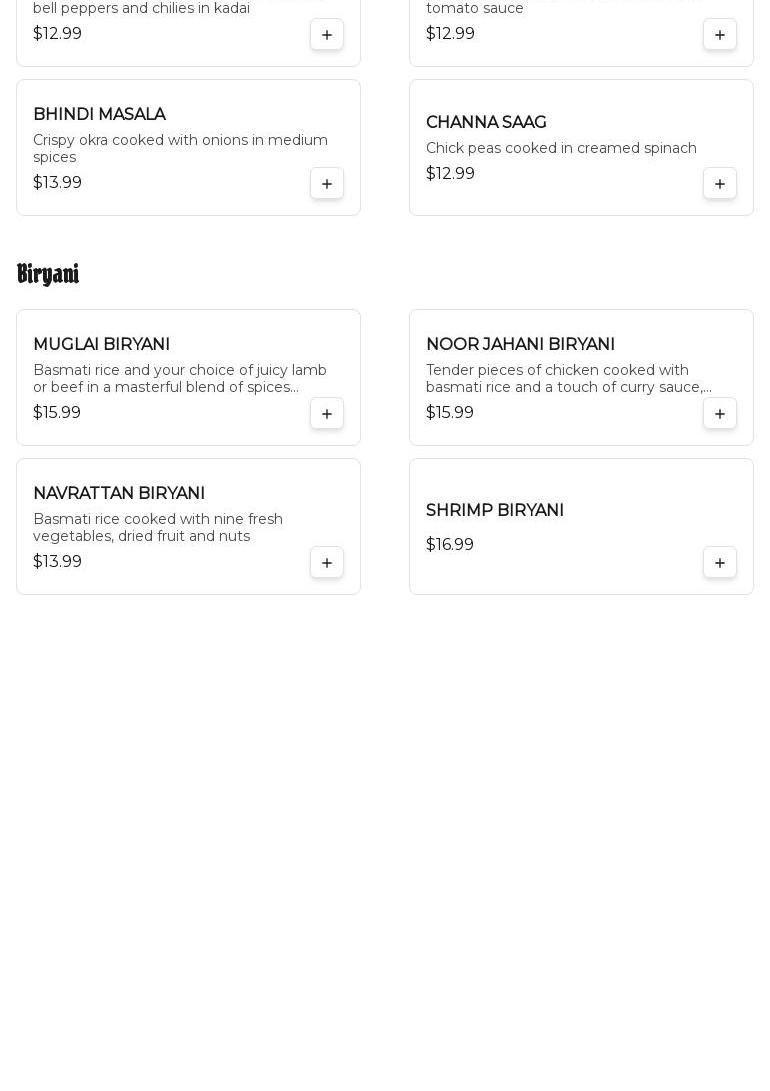Click the Shrimp Biryani $16.99 price
Image resolution: width=770 pixels, height=1091 pixels.
[450, 545]
